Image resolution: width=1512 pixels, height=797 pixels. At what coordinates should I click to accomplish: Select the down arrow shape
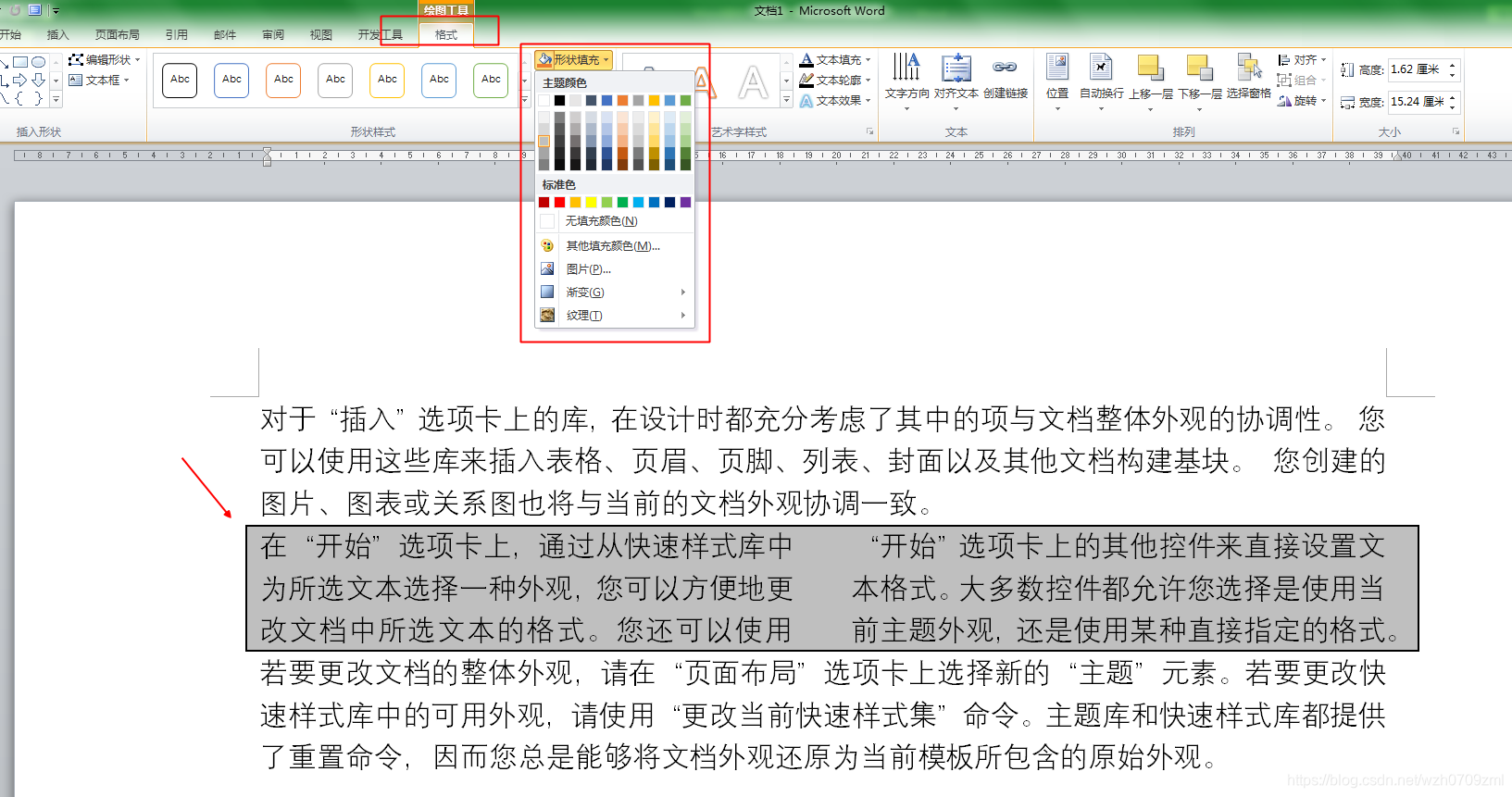[x=38, y=81]
